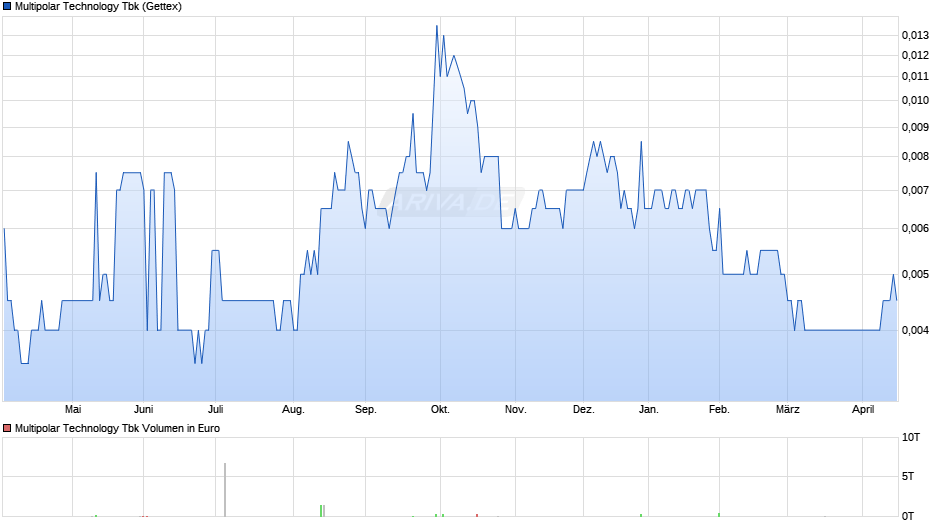
Task: Click 'Multipolar Technology Tbk Volumen in Euro' label
Action: tap(118, 428)
